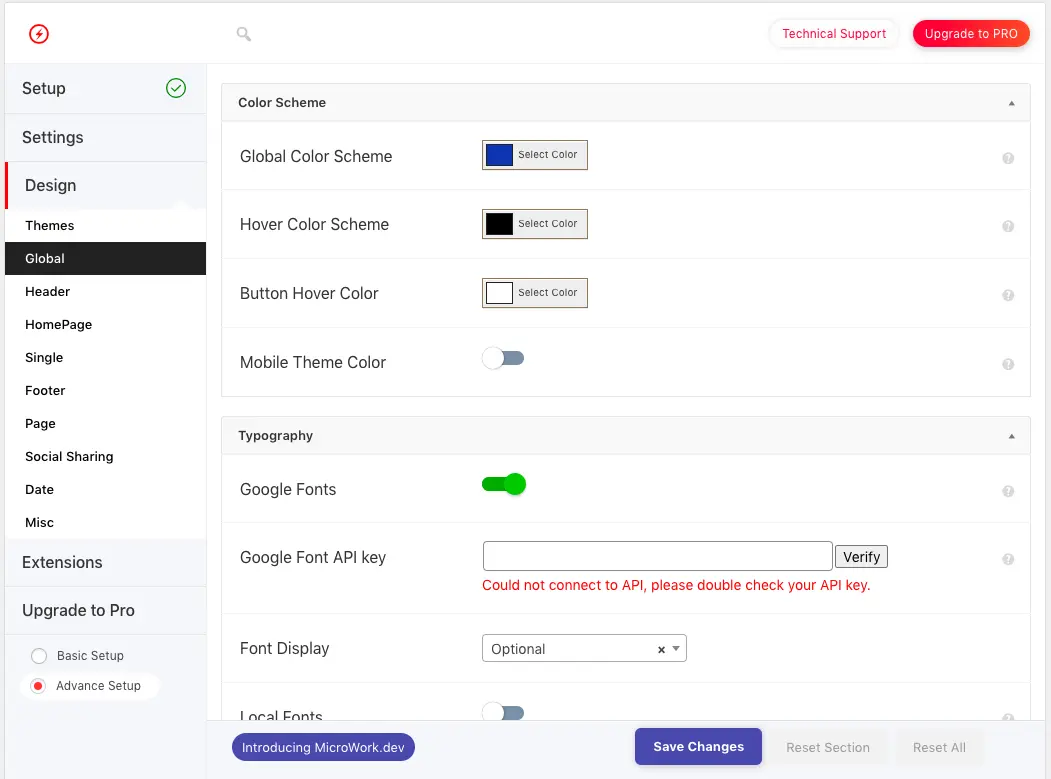Select the Basic Setup radio option
This screenshot has height=779, width=1051.
pos(39,656)
